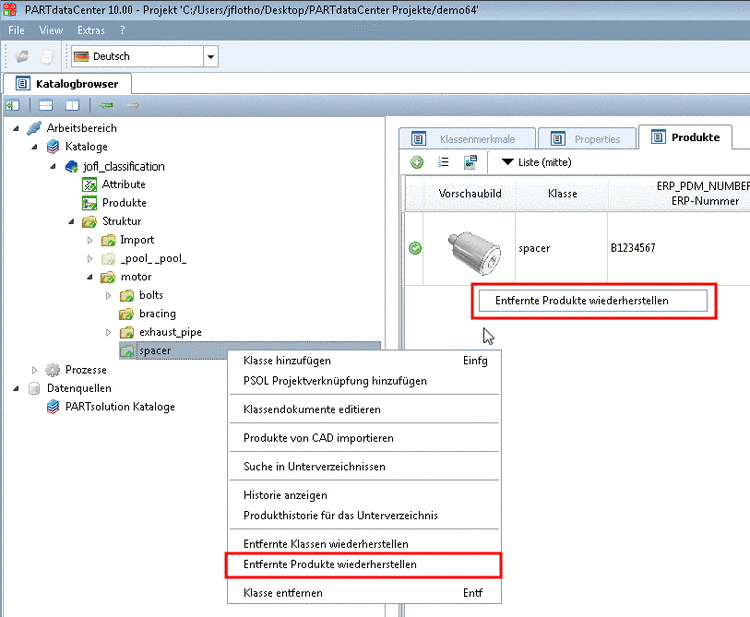
Task: Click the open project toolbar icon
Action: click(x=22, y=56)
